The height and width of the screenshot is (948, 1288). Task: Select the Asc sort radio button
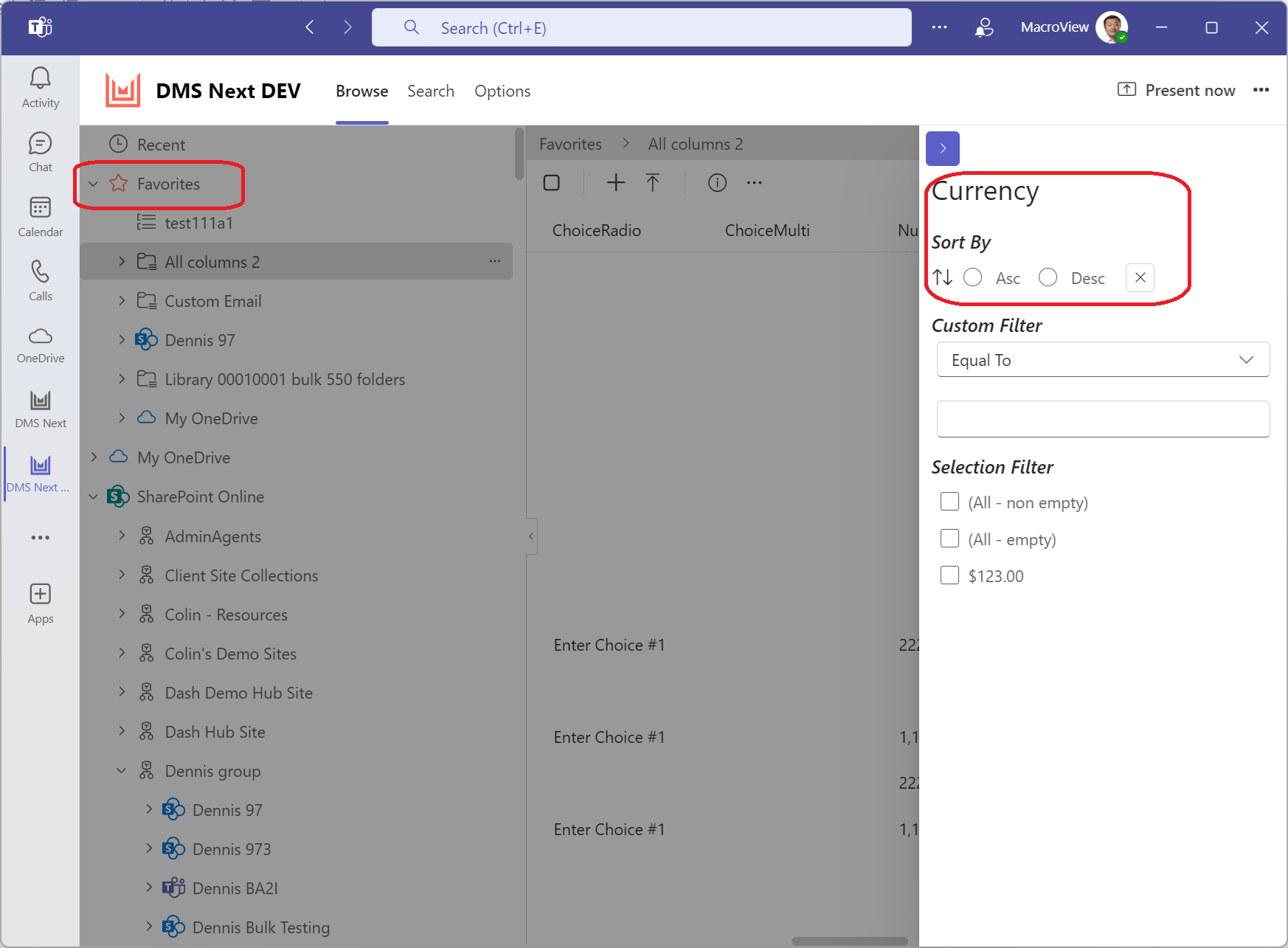[x=973, y=277]
